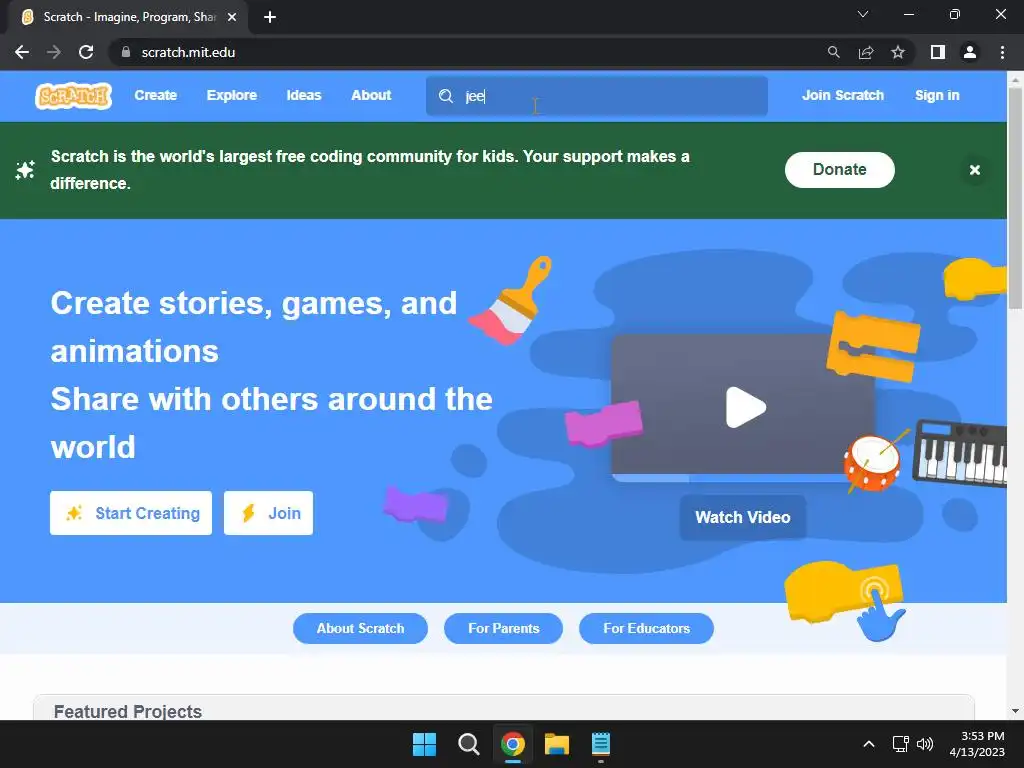Screen dimensions: 1024x768
Task: Play the intro video with play icon
Action: point(745,408)
